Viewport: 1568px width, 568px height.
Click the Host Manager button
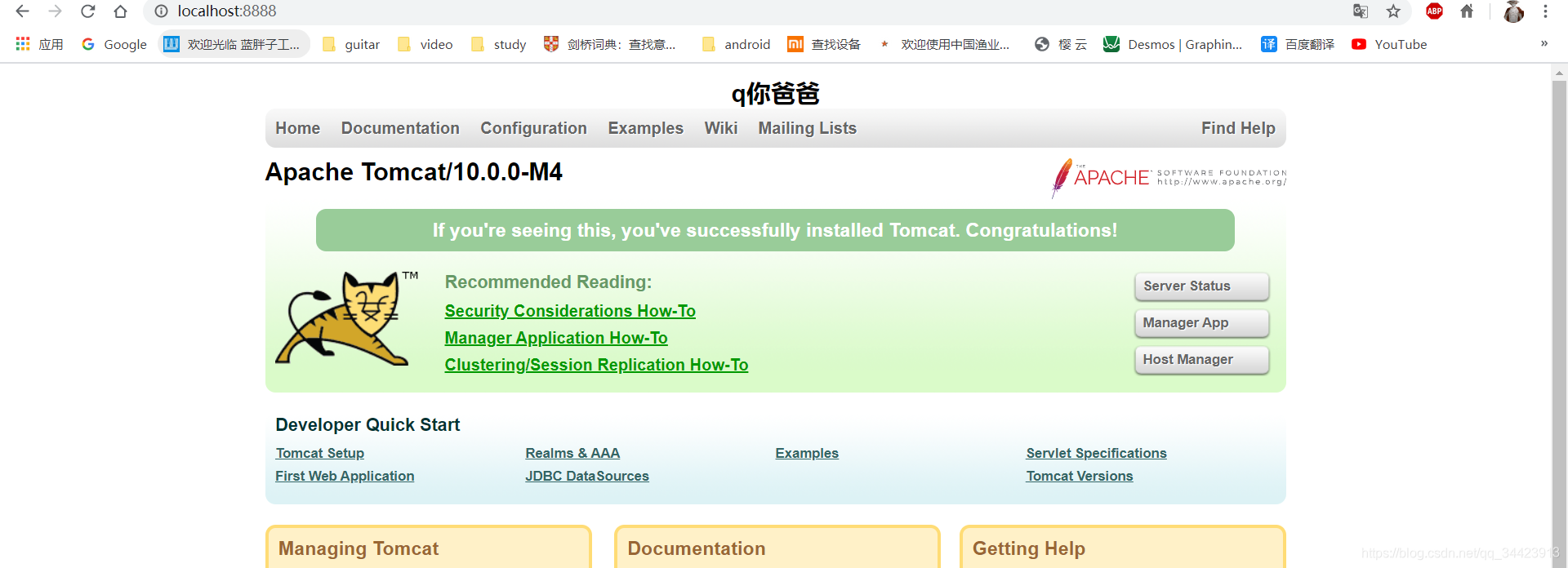pos(1201,360)
